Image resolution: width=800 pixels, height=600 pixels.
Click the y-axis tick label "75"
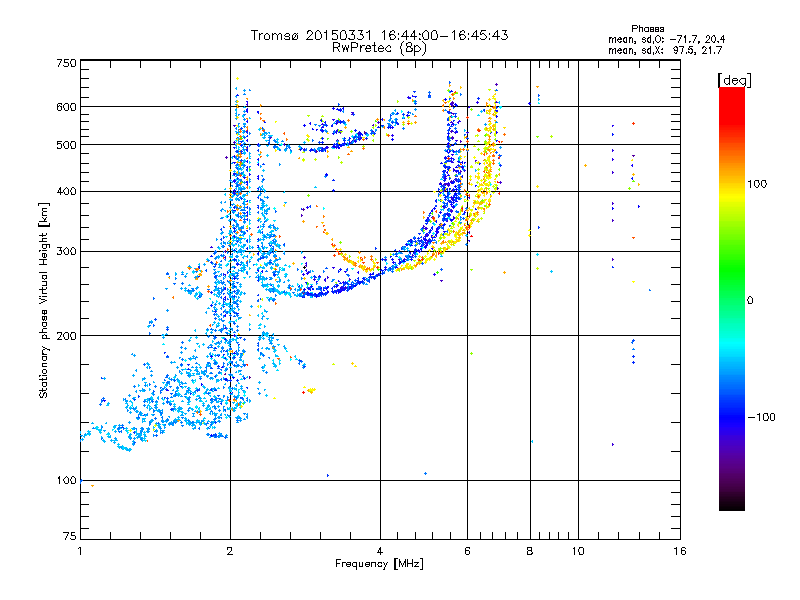click(70, 536)
